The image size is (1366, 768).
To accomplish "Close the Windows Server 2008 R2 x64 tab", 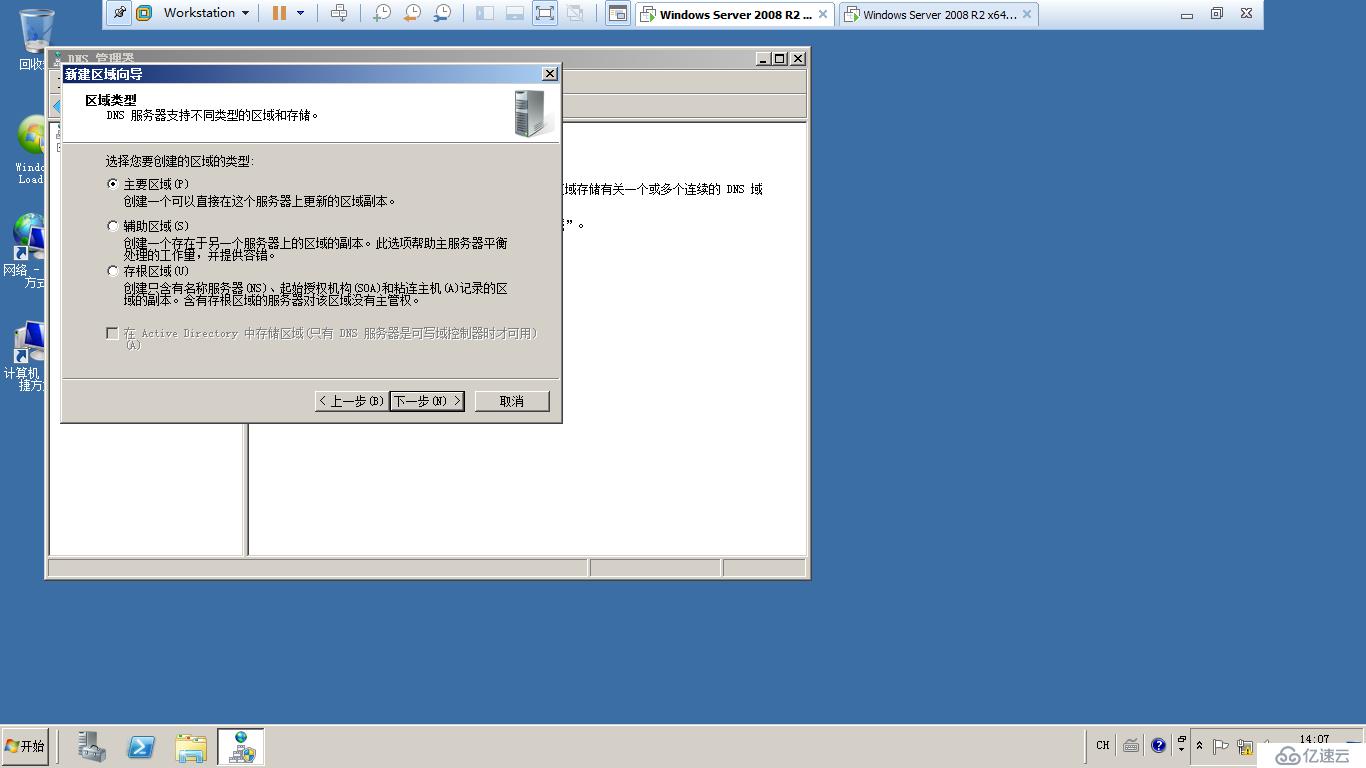I will click(1026, 14).
